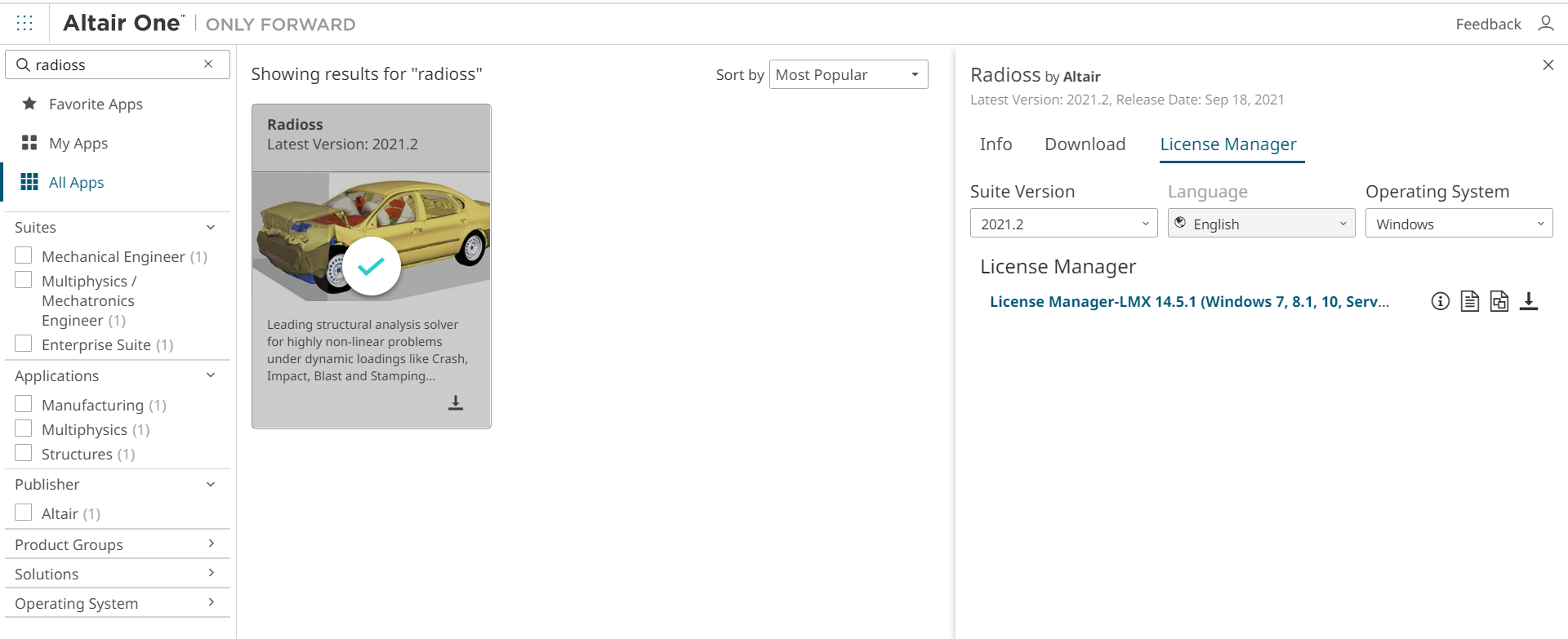This screenshot has height=639, width=1568.
Task: Clear the radioss search text
Action: [x=208, y=64]
